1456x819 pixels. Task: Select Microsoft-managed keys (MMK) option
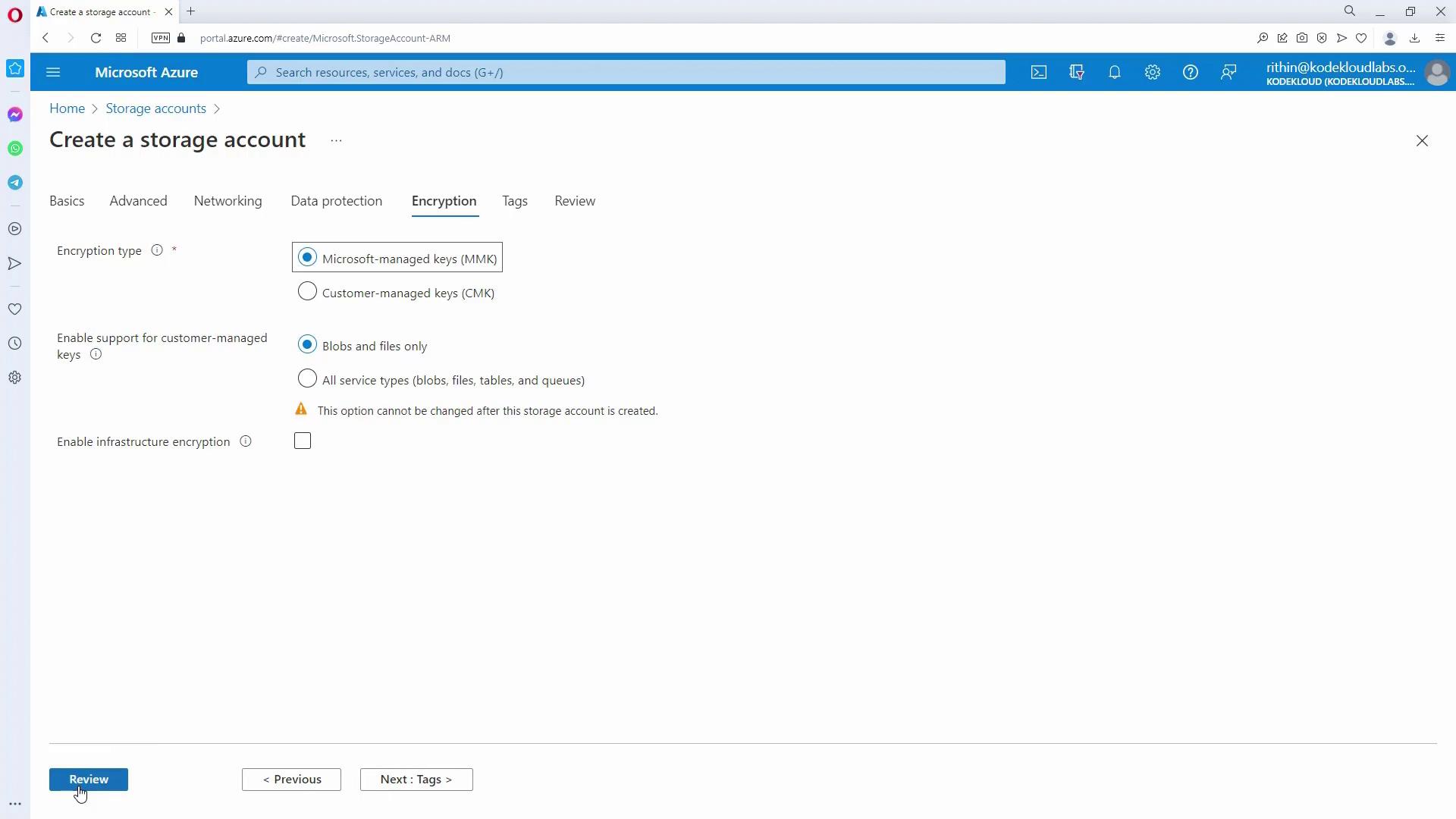click(307, 258)
